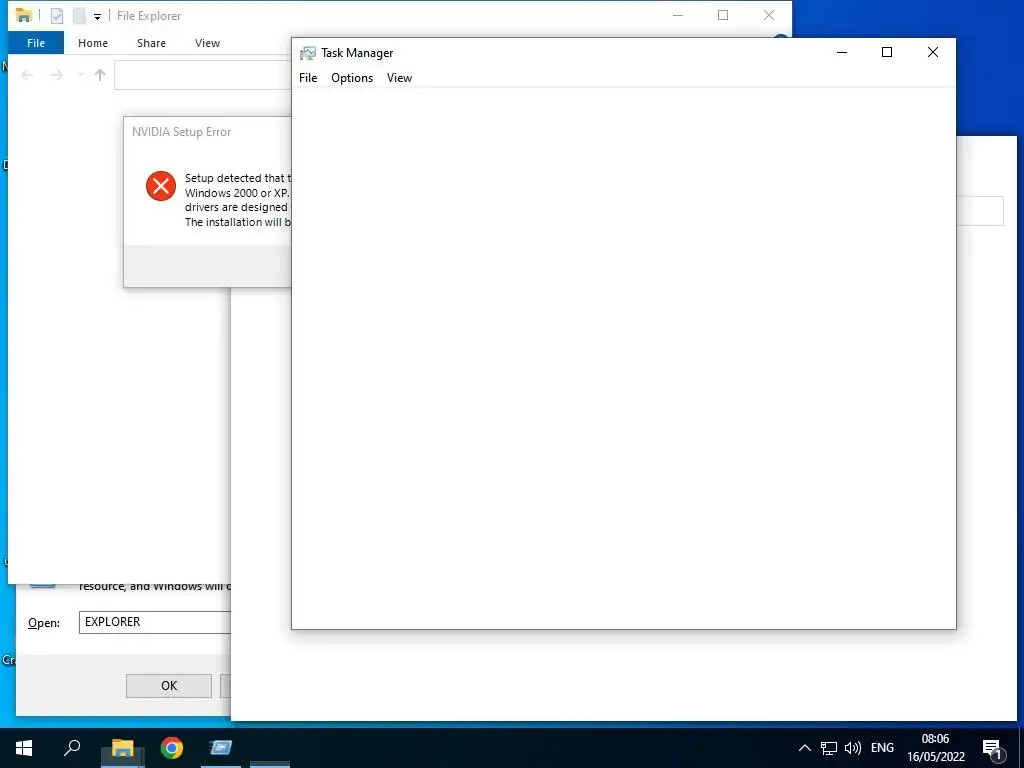1024x768 pixels.
Task: Click the File Explorer address bar
Action: pyautogui.click(x=202, y=75)
